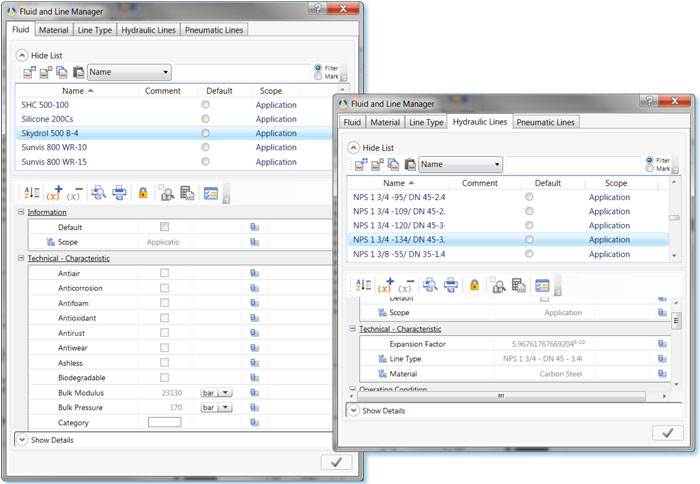Image resolution: width=700 pixels, height=484 pixels.
Task: Toggle the Antifoam checkbox
Action: coord(164,303)
